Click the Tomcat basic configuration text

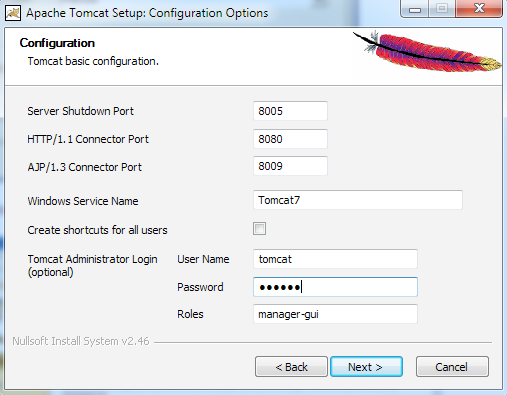click(93, 61)
